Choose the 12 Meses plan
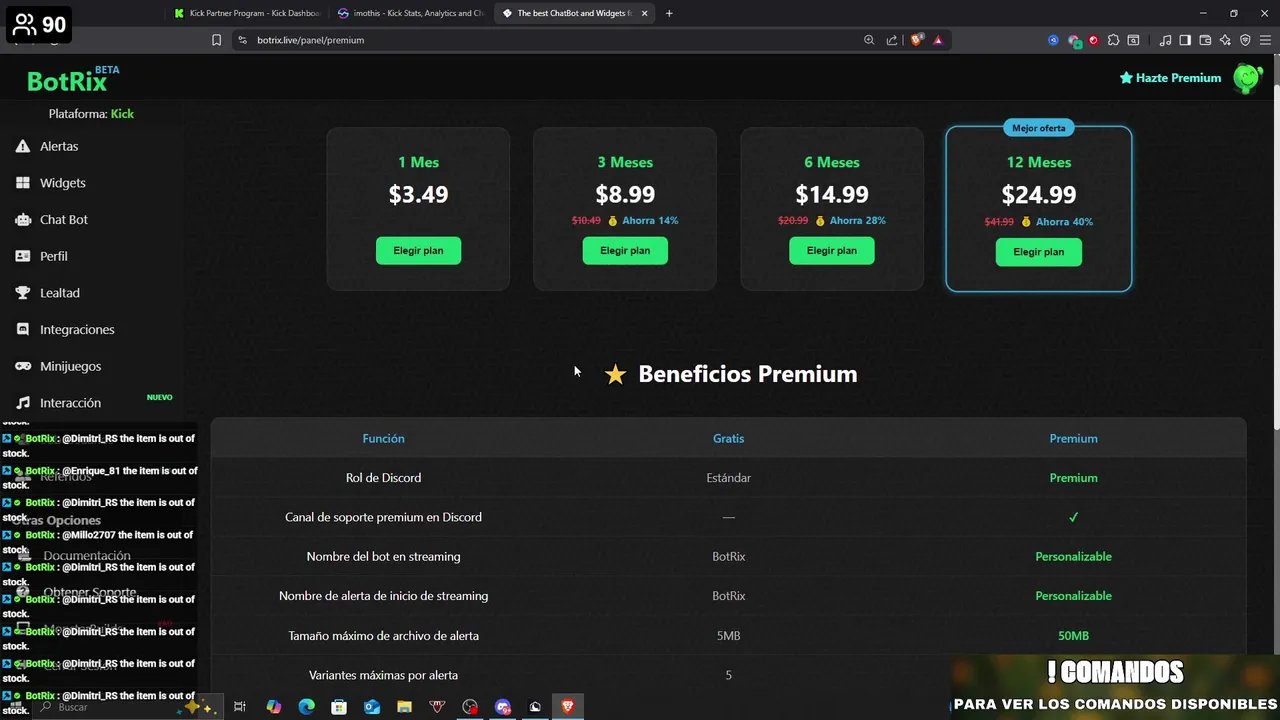 [1039, 252]
